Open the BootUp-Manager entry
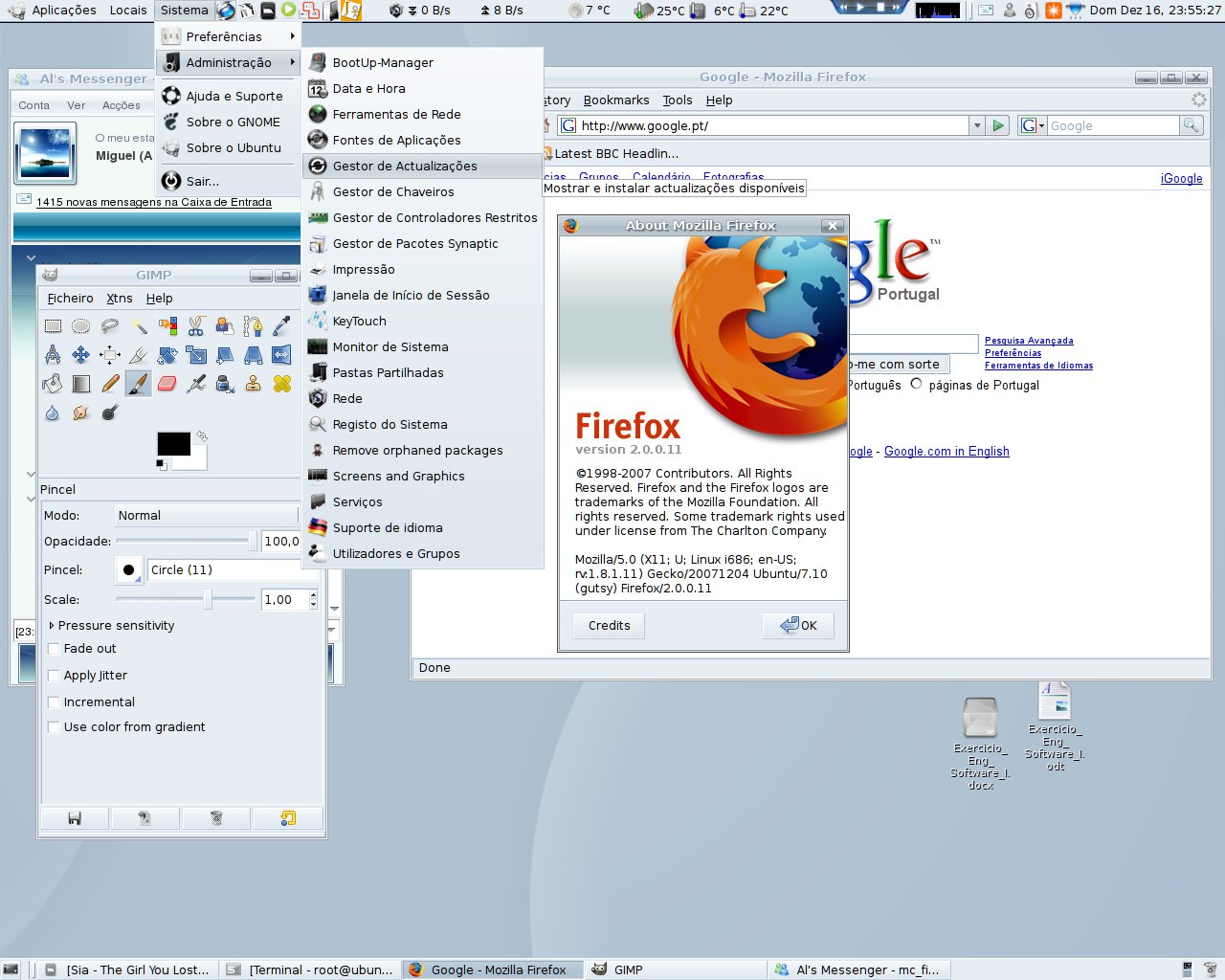The image size is (1225, 980). click(x=422, y=62)
